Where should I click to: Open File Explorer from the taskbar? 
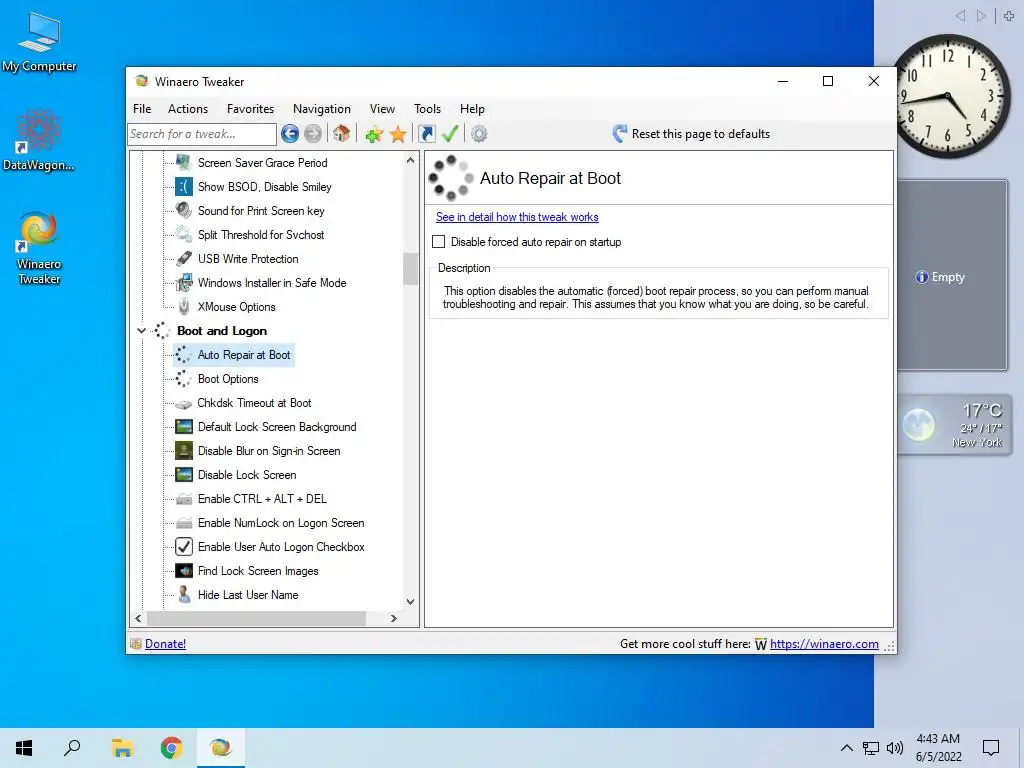click(122, 748)
